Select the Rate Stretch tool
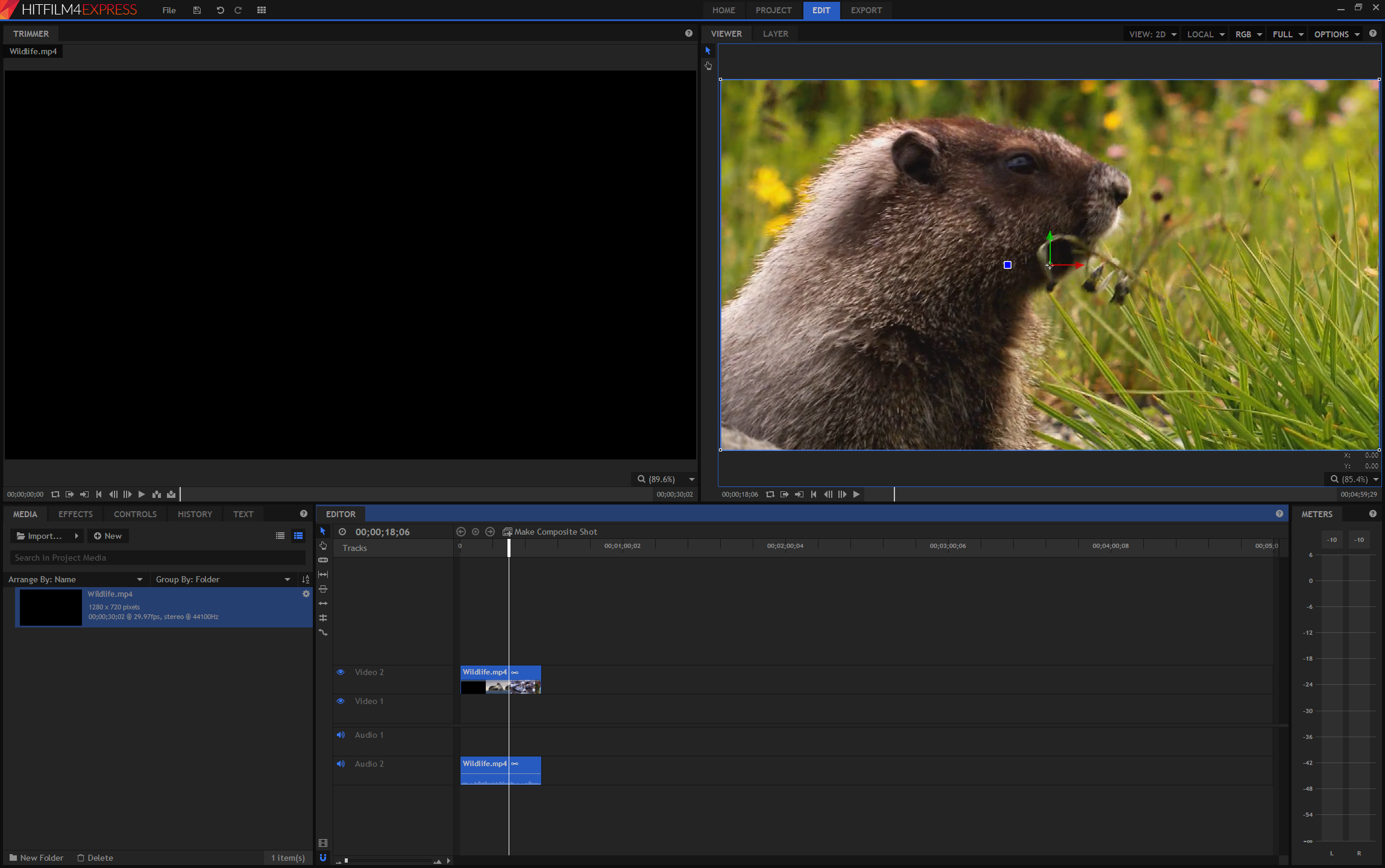This screenshot has height=868, width=1385. 323,632
